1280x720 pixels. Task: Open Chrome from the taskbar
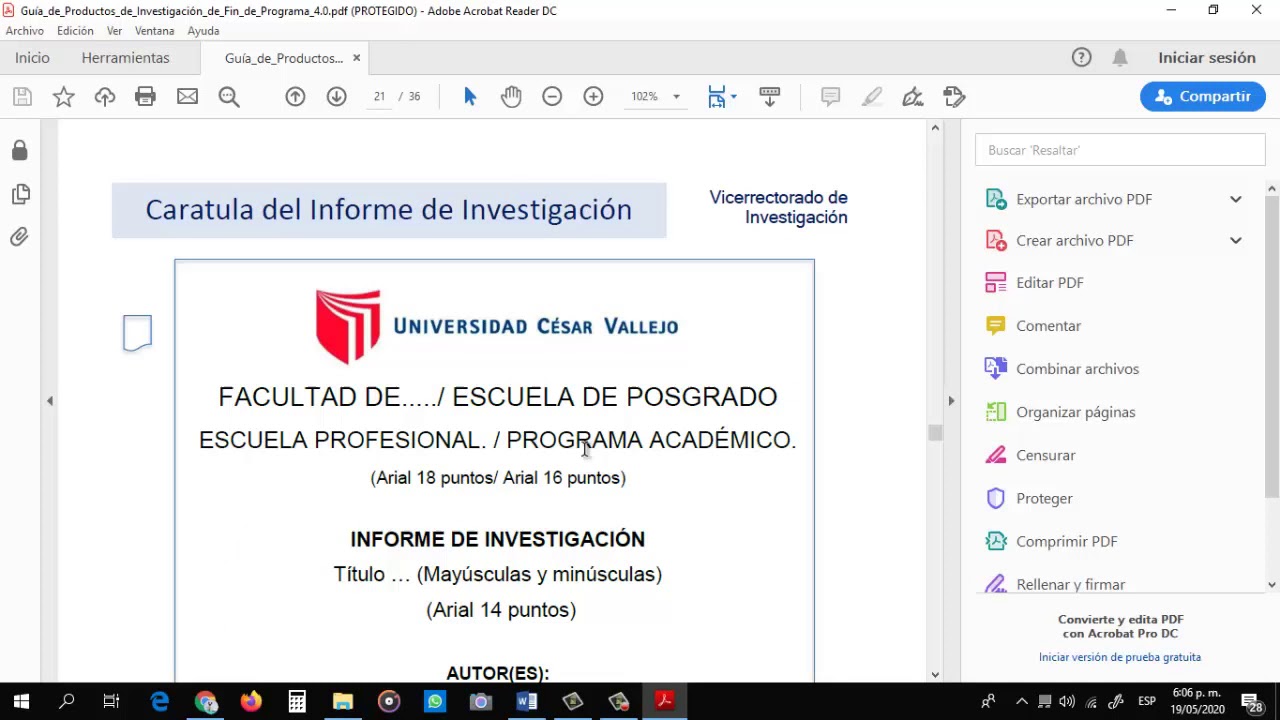tap(206, 702)
